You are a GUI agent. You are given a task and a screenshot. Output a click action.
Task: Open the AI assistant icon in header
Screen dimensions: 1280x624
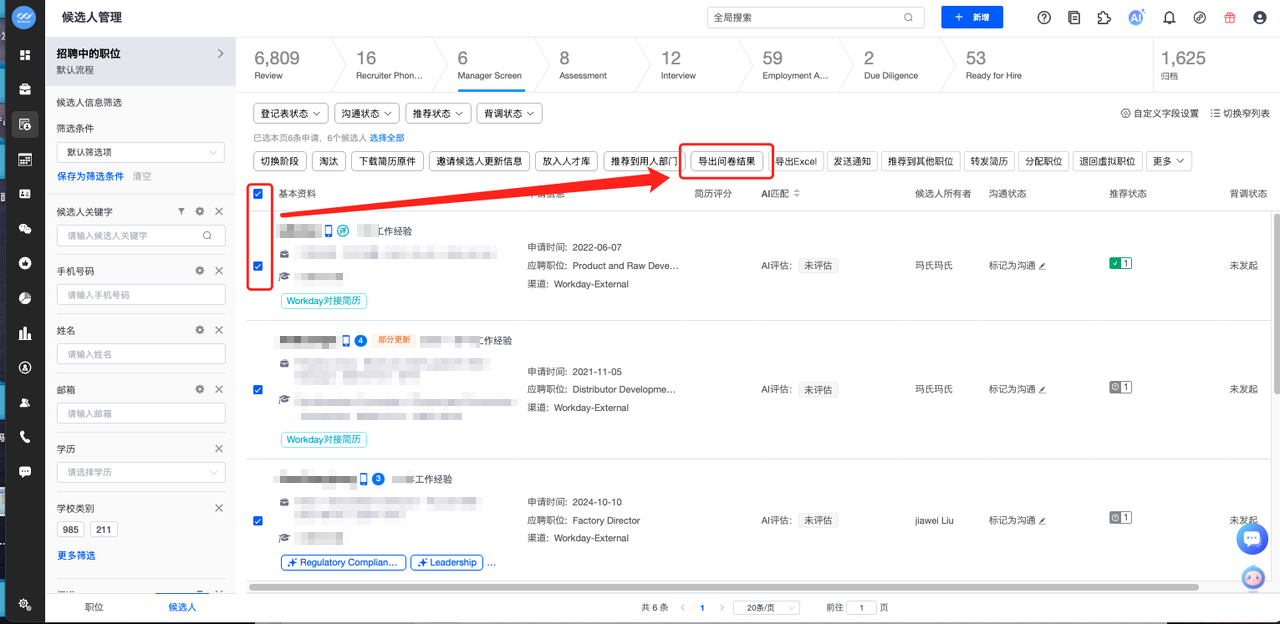point(1136,17)
